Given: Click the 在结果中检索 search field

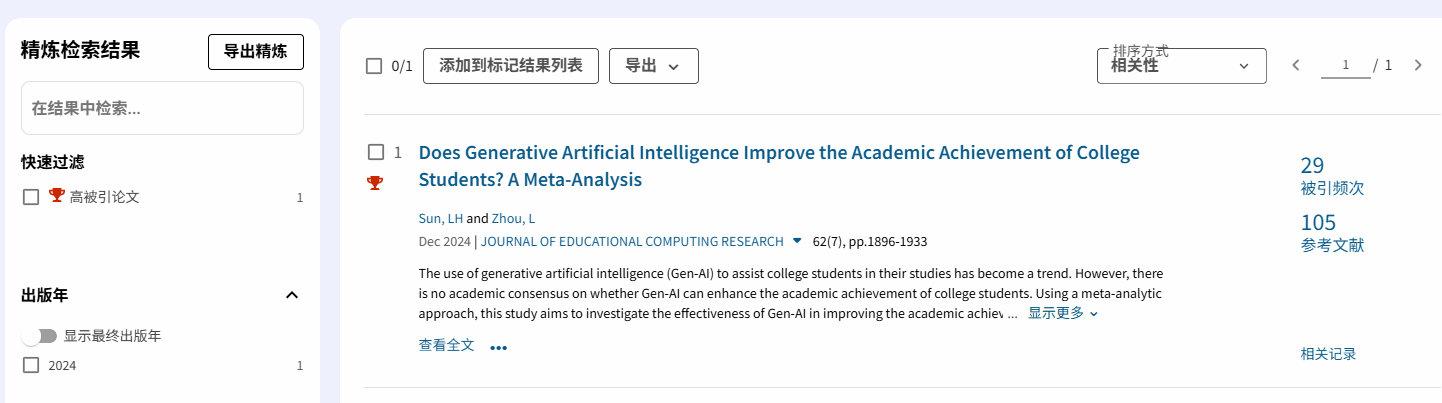Looking at the screenshot, I should tap(162, 108).
